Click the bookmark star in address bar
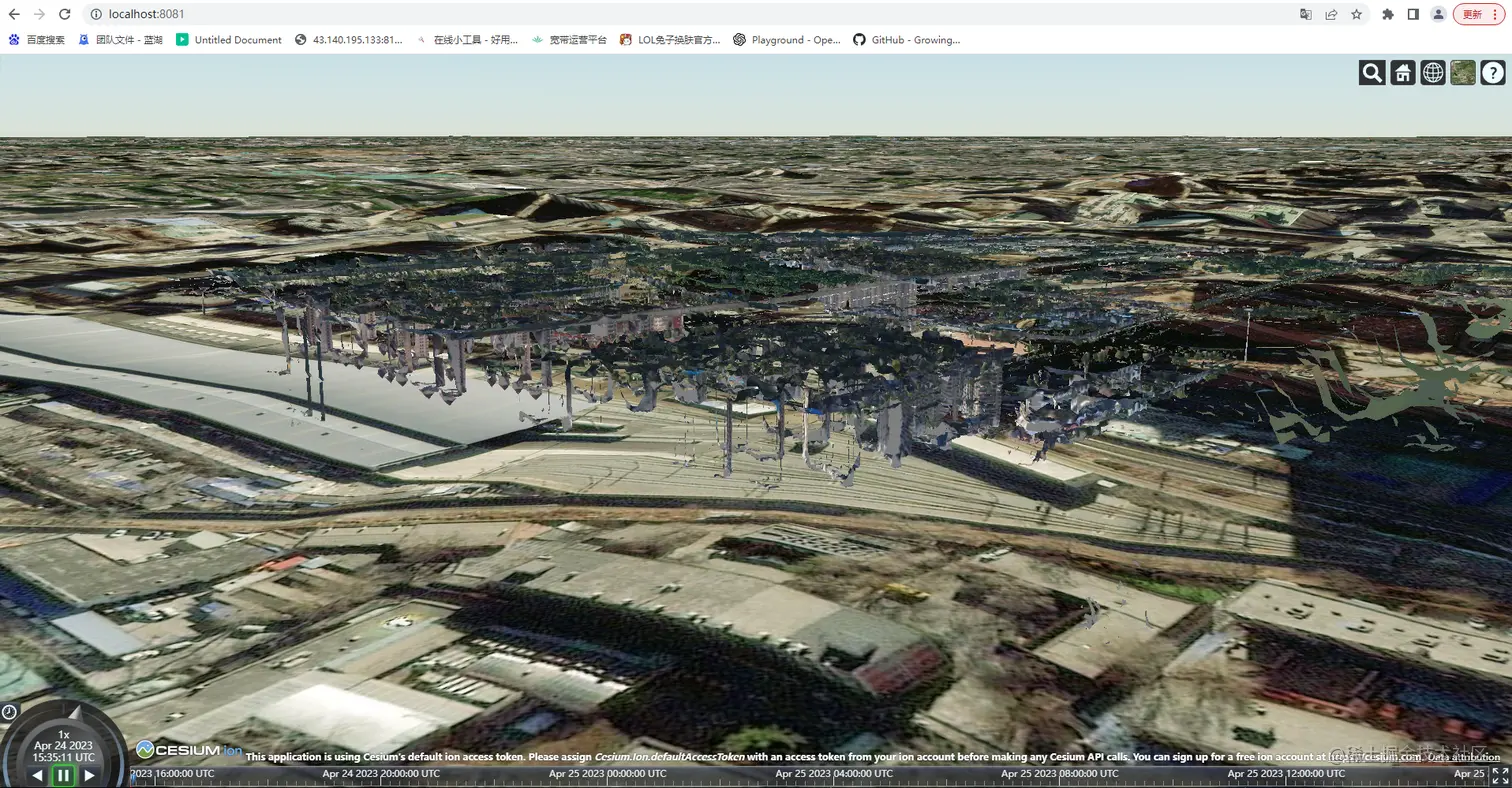 tap(1356, 15)
